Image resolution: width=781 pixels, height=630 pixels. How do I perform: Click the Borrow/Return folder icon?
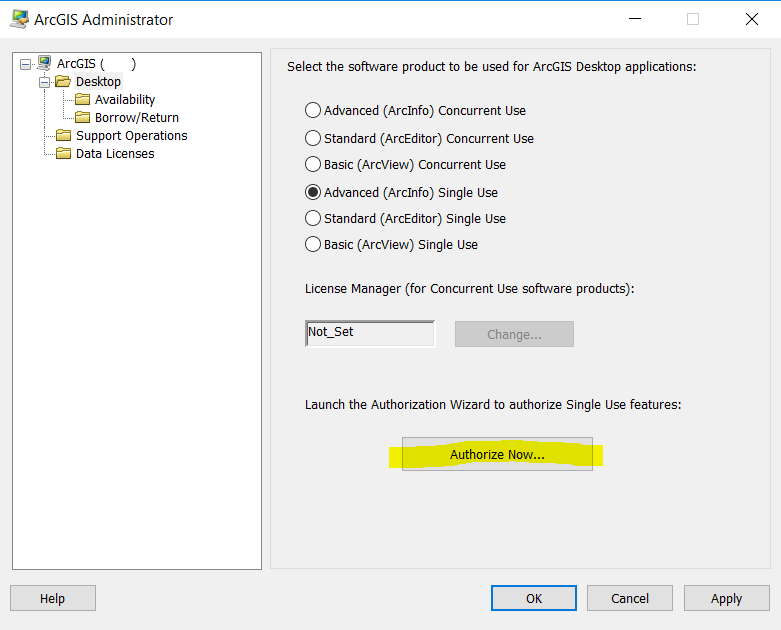coord(82,117)
